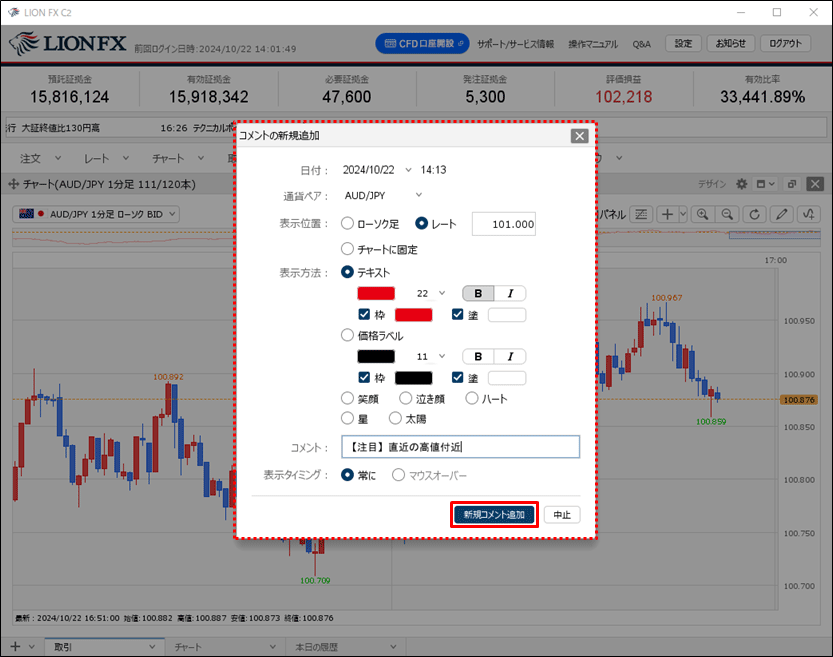This screenshot has height=657, width=833.
Task: Set display timing to マウスオーバー
Action: click(398, 475)
